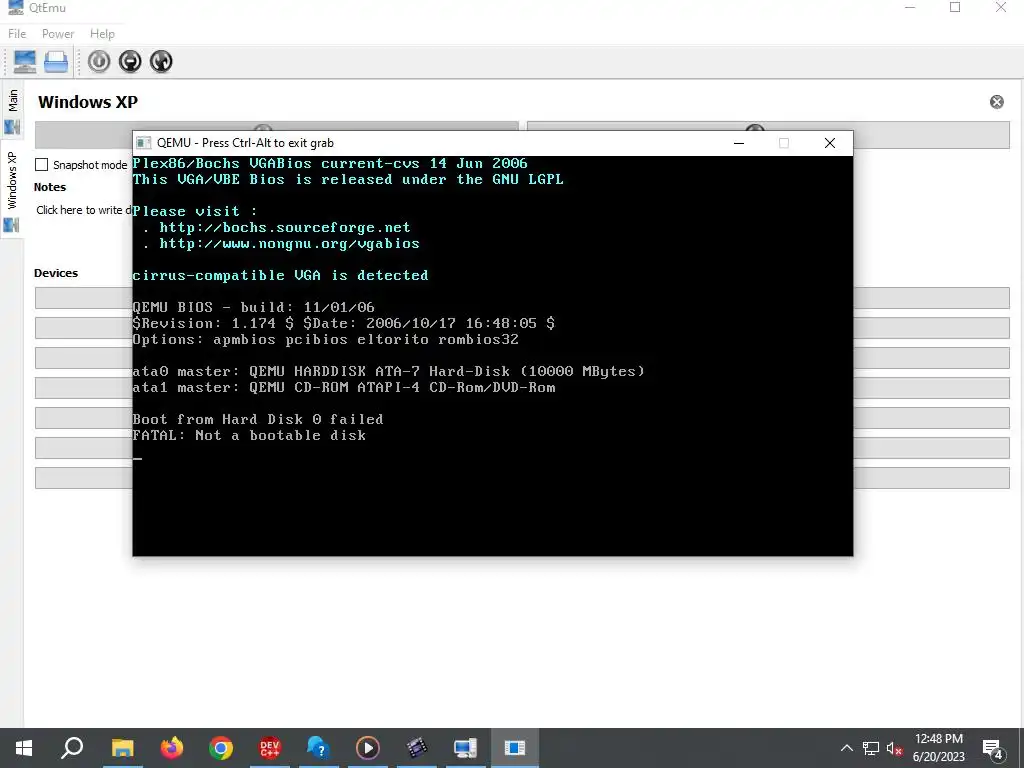Open the Power menu
The image size is (1024, 768).
click(57, 34)
